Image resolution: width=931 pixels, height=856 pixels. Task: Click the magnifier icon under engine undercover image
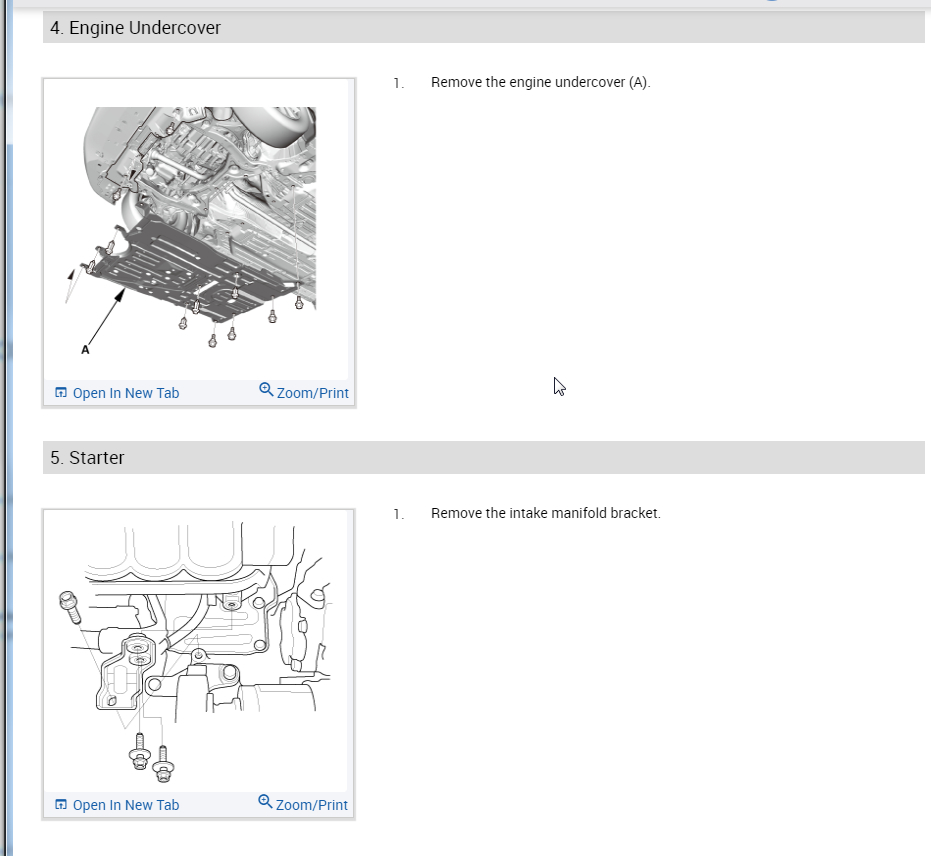coord(266,389)
